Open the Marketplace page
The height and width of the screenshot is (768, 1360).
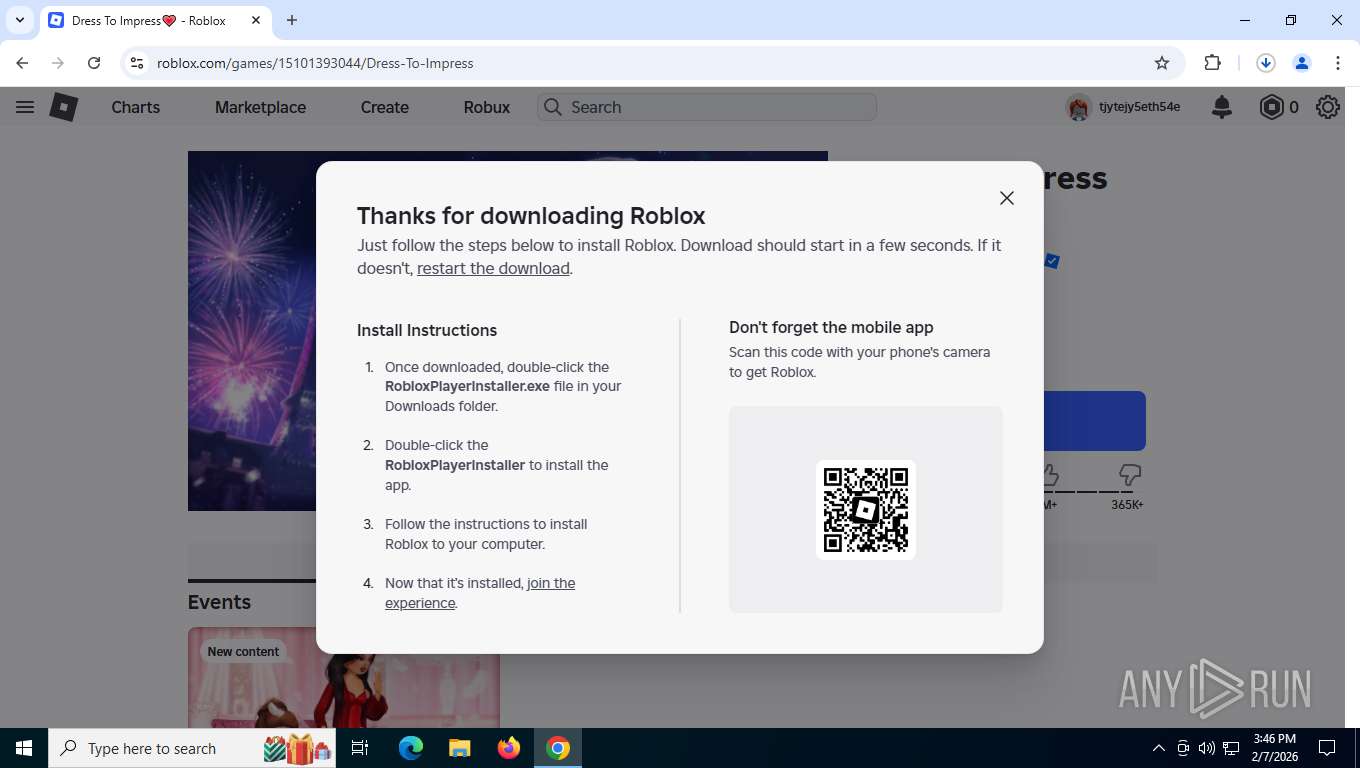pyautogui.click(x=260, y=107)
